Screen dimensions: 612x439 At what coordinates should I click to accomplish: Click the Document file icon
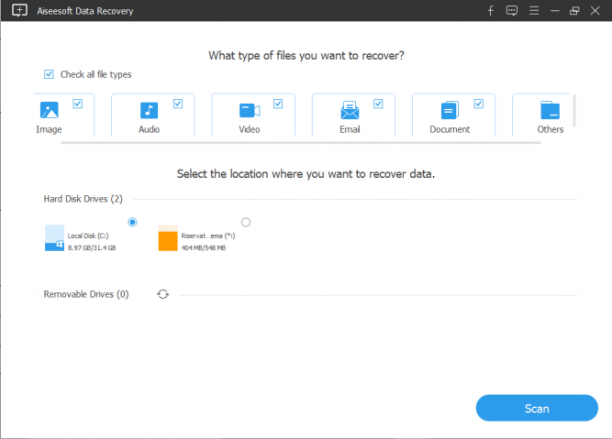pyautogui.click(x=450, y=110)
